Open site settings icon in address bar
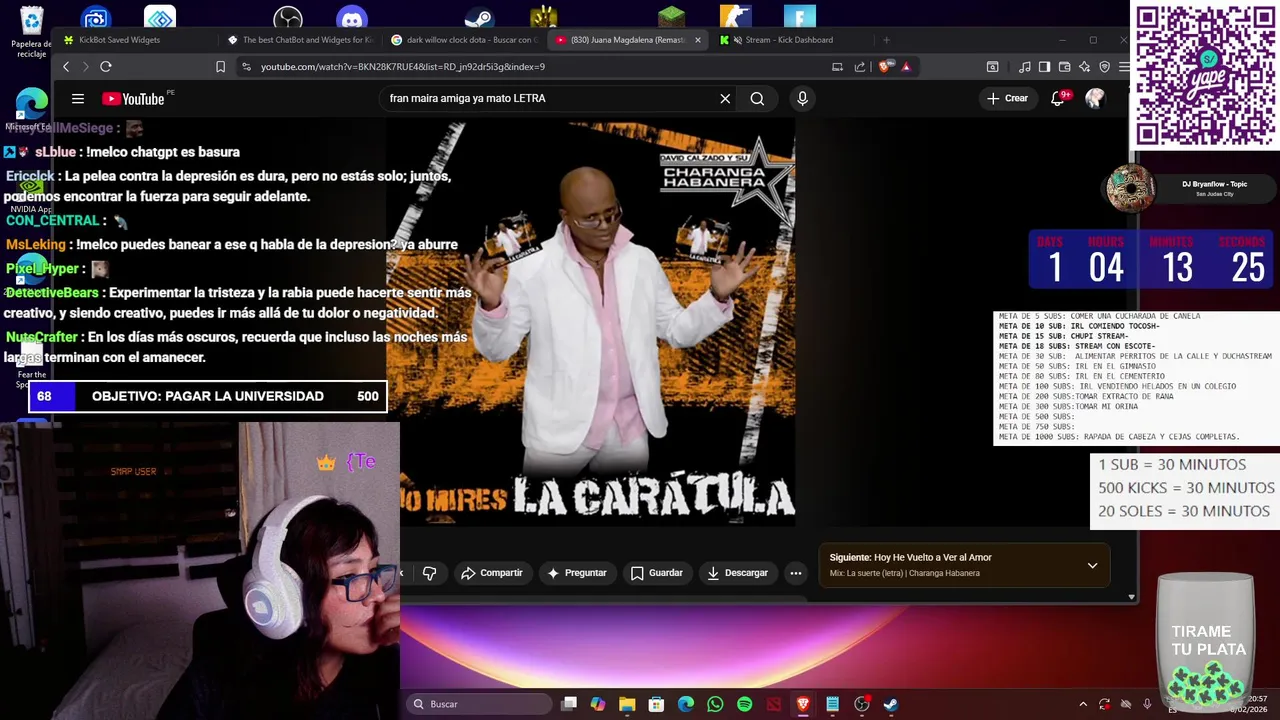This screenshot has height=720, width=1280. (x=246, y=67)
